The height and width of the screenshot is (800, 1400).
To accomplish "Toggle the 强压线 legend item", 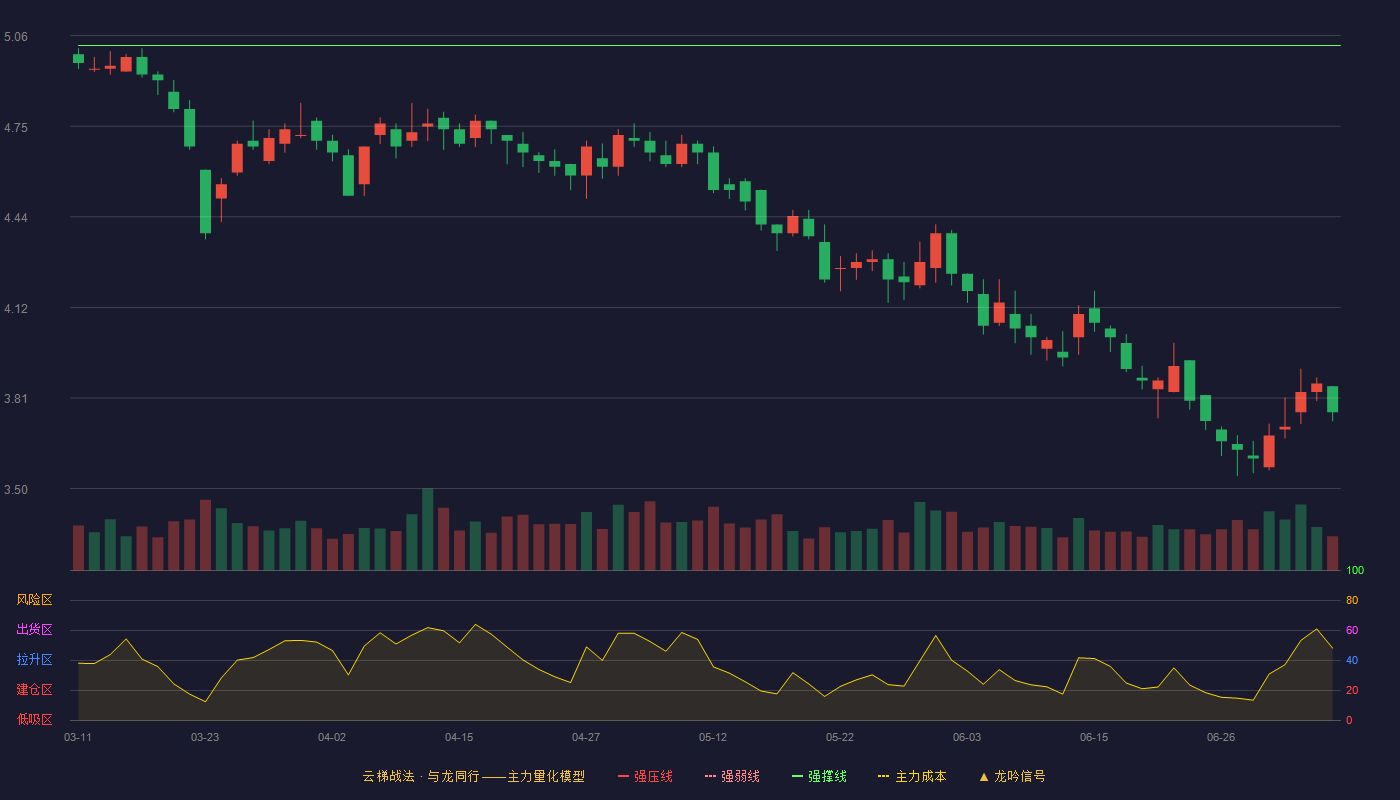I will click(x=645, y=776).
